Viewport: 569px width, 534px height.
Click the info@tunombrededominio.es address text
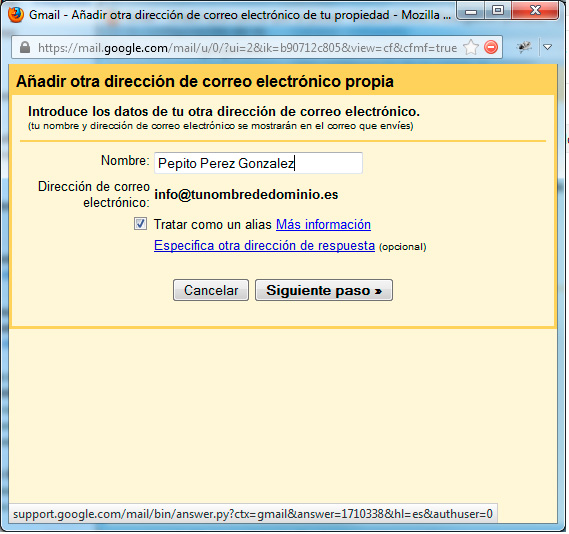(246, 195)
